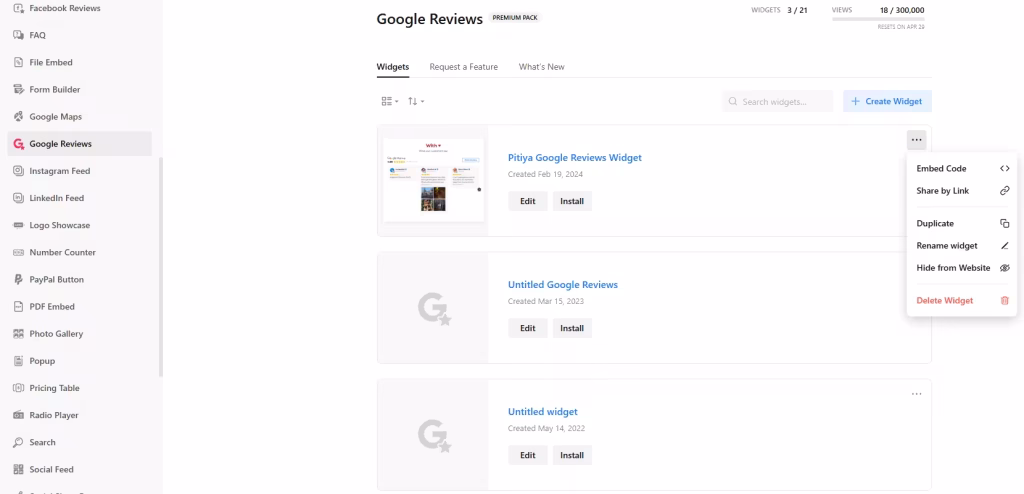Select Rename widget menu entry

coord(963,246)
